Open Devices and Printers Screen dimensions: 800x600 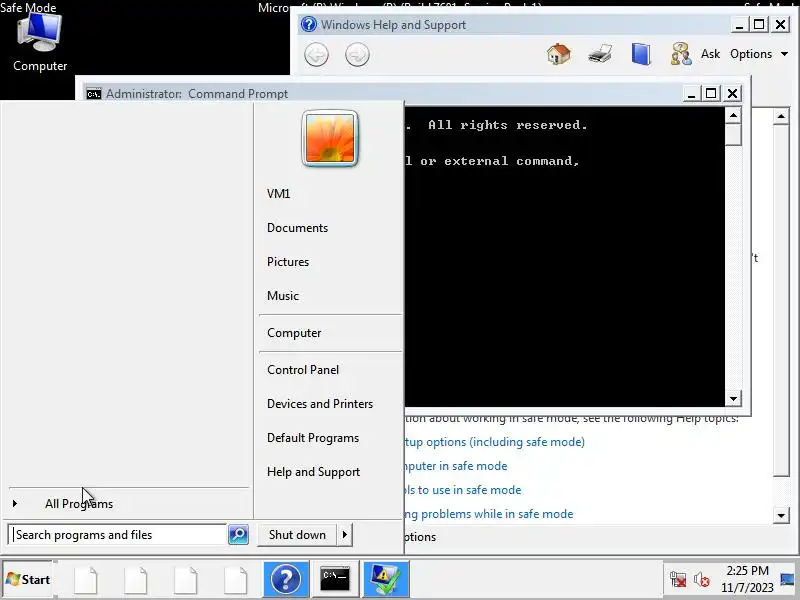320,404
